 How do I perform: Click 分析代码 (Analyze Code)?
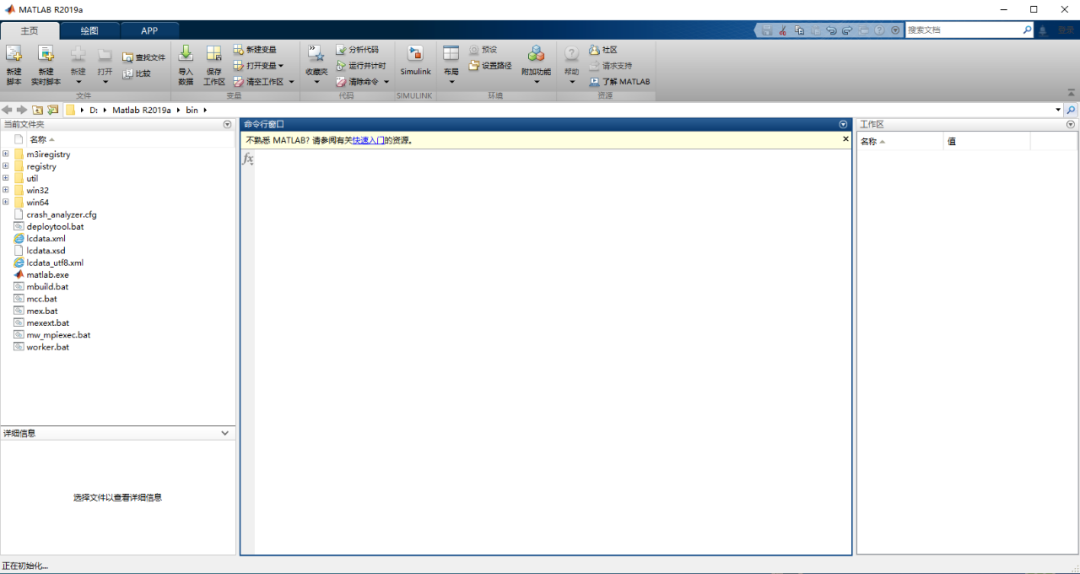[357, 50]
